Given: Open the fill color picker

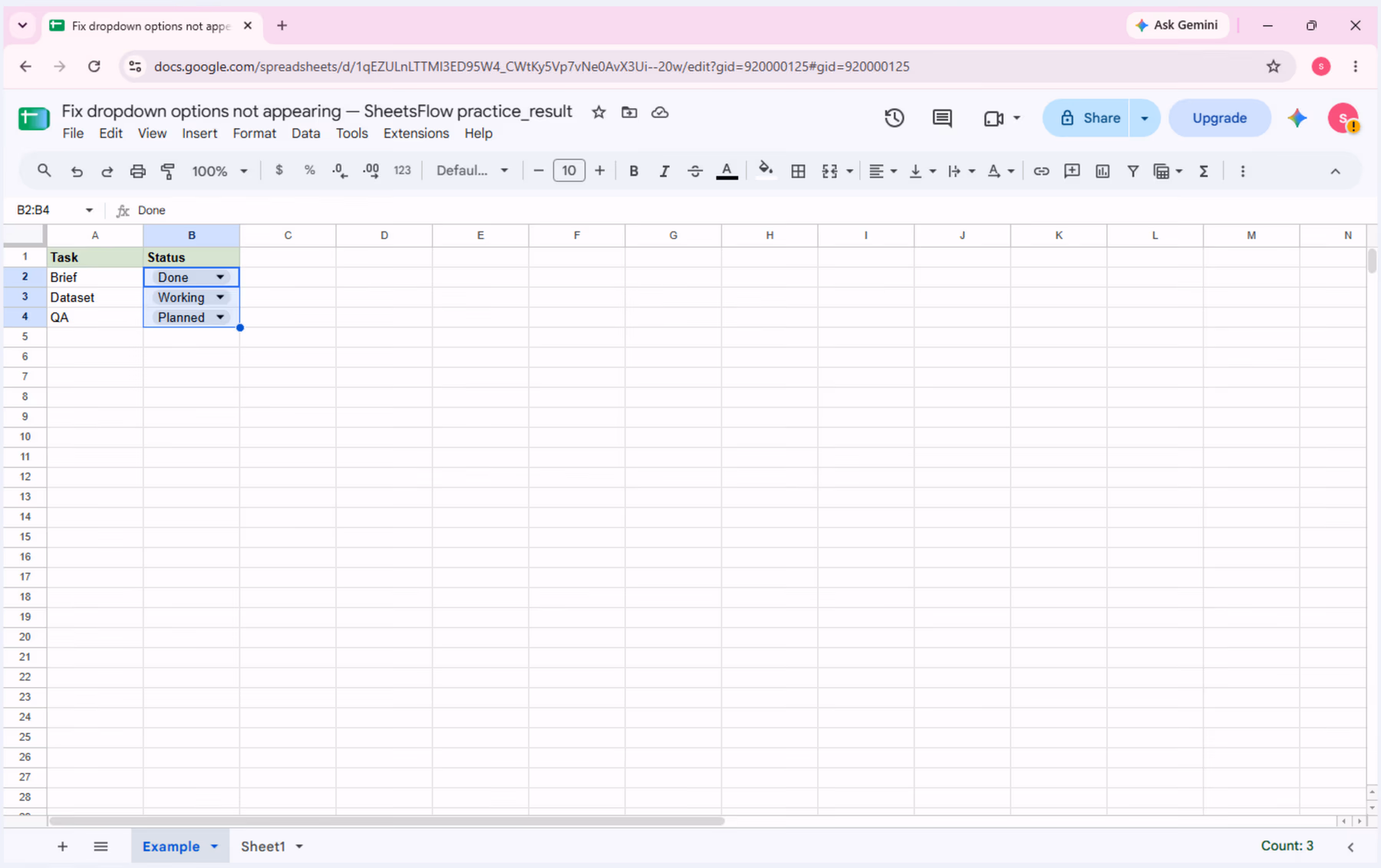Looking at the screenshot, I should coord(765,170).
